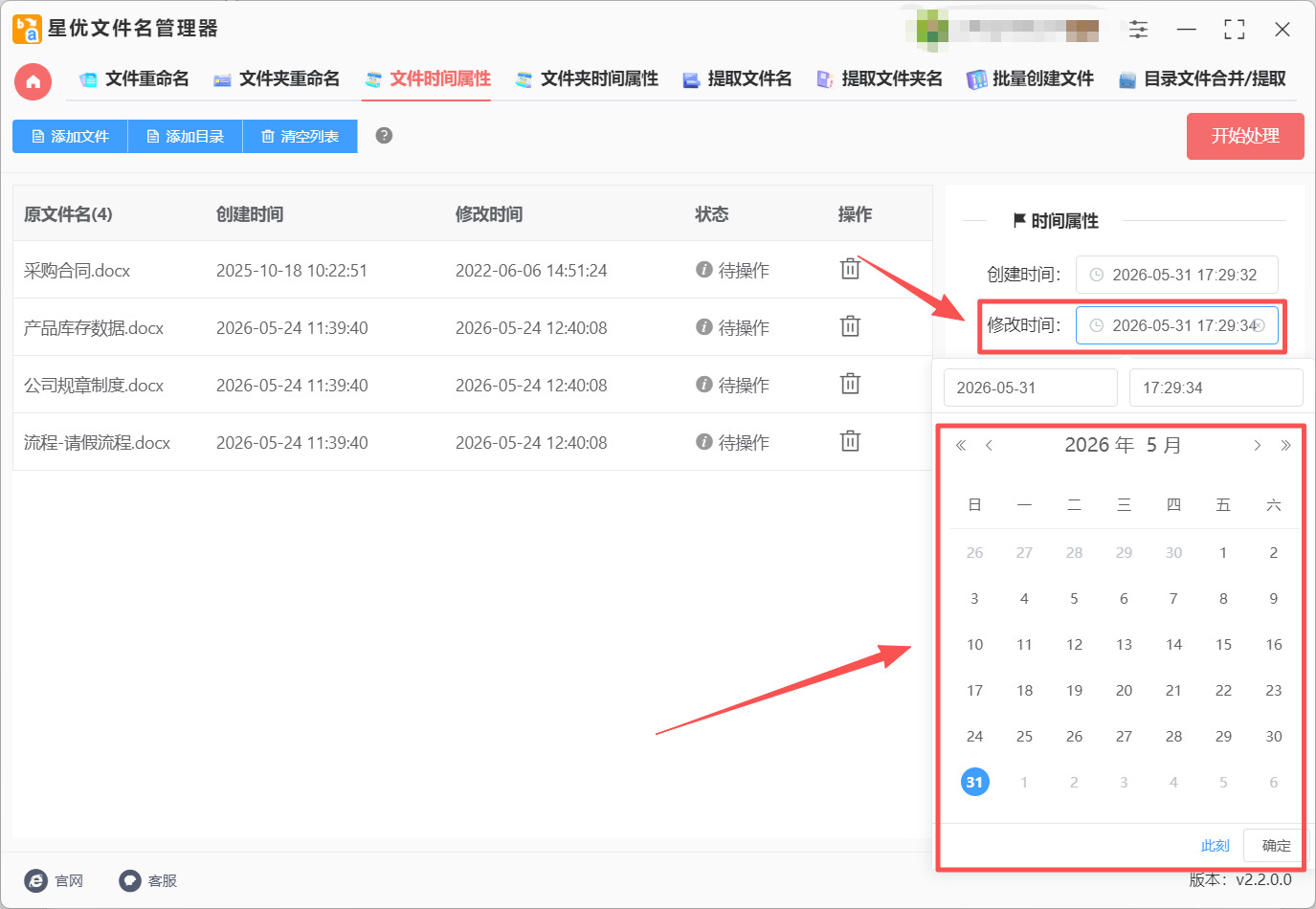Go to previous year in calendar
Image resolution: width=1316 pixels, height=909 pixels.
[961, 445]
